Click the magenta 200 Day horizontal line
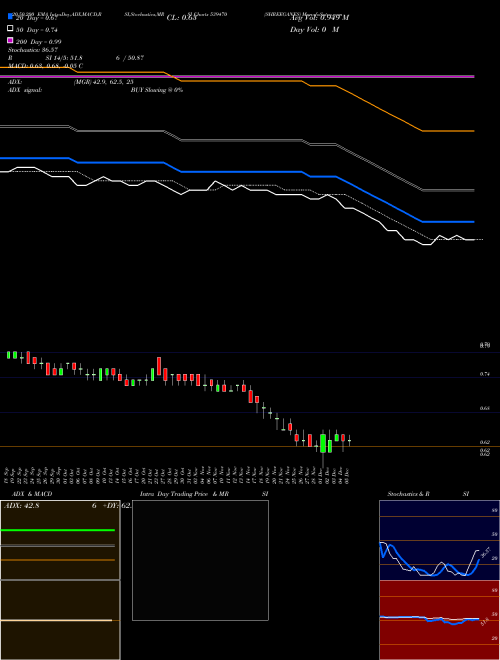The image size is (500, 660). point(237,76)
